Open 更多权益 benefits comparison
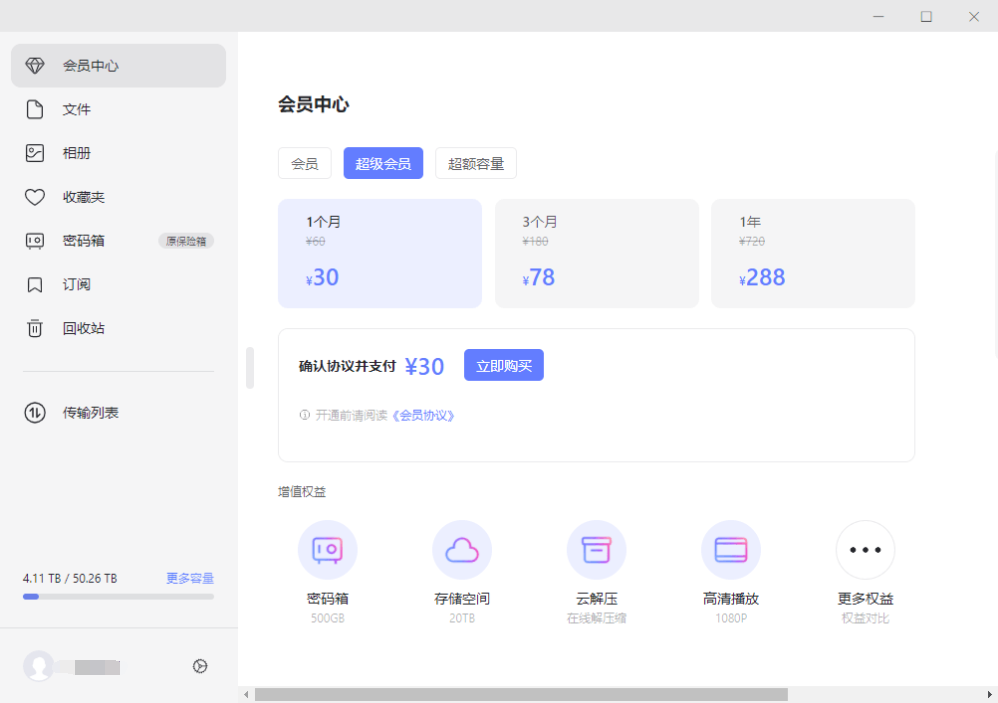The image size is (998, 703). (865, 549)
